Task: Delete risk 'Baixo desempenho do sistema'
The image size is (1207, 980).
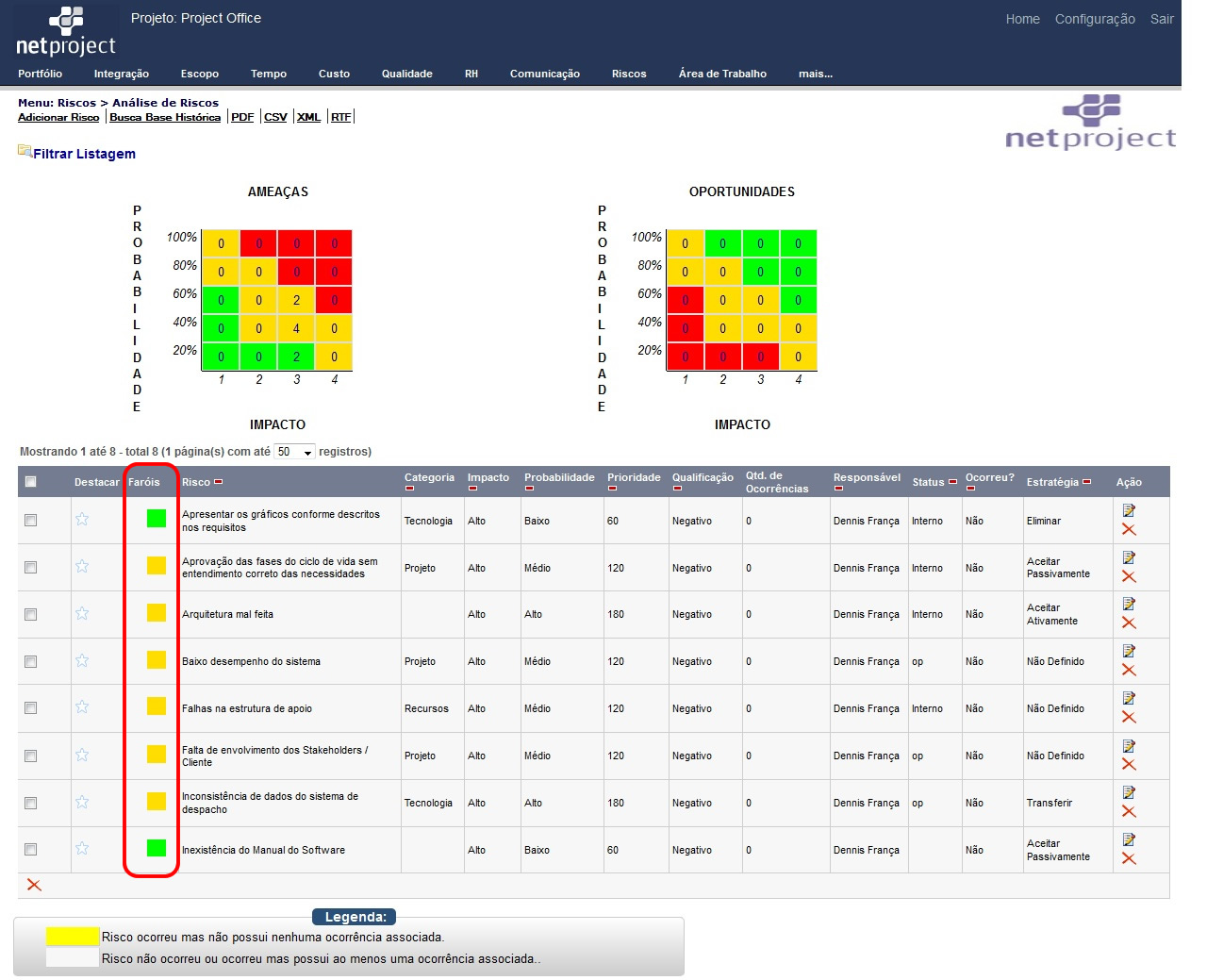Action: [x=1129, y=671]
